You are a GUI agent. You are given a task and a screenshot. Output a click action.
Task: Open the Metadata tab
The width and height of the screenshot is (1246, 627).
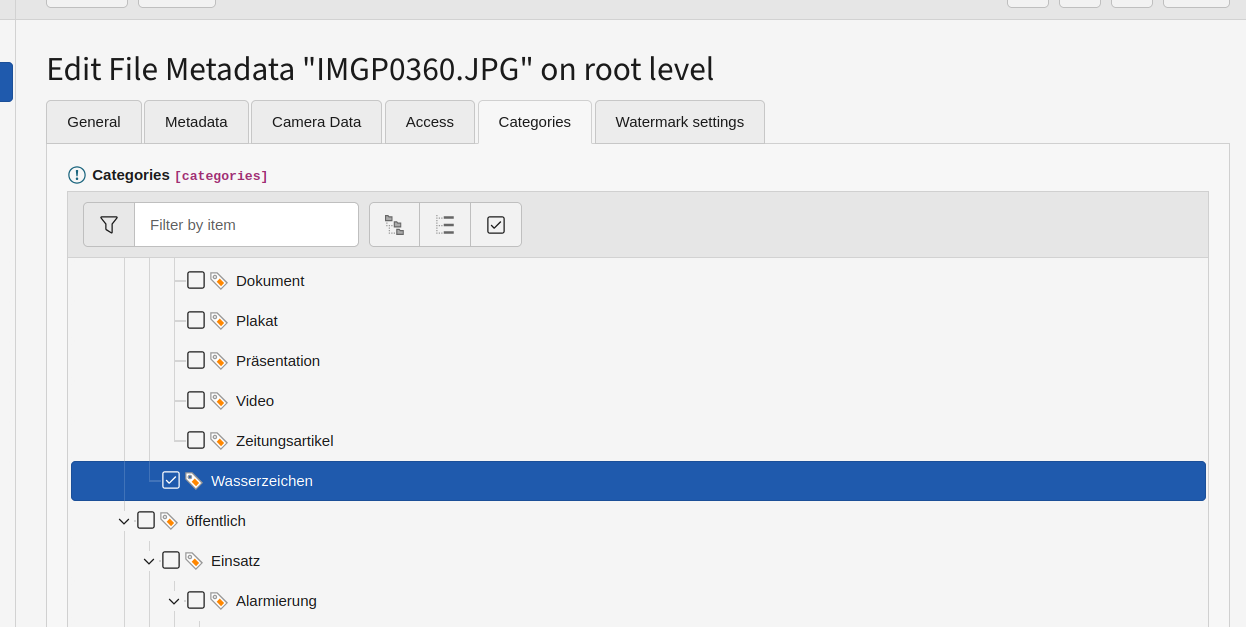(x=196, y=122)
